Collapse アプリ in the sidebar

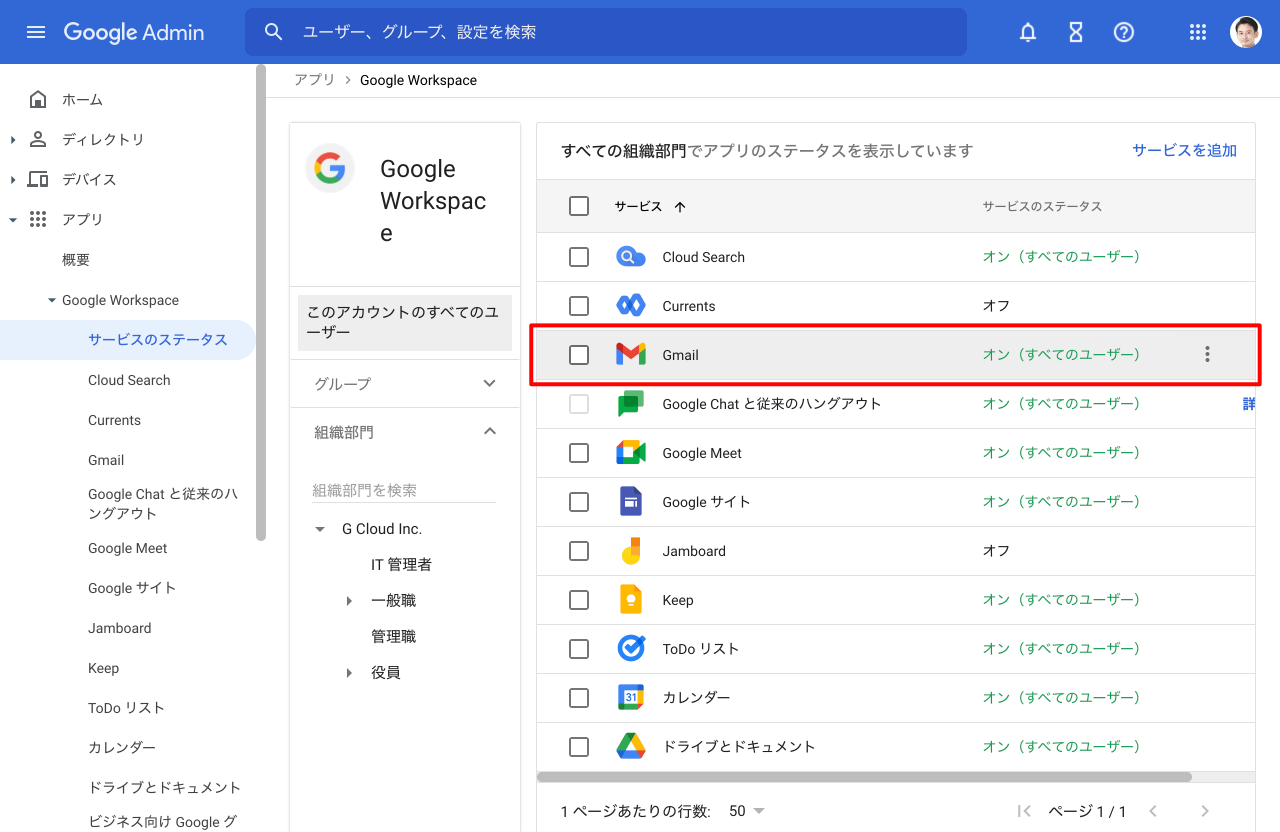[13, 219]
